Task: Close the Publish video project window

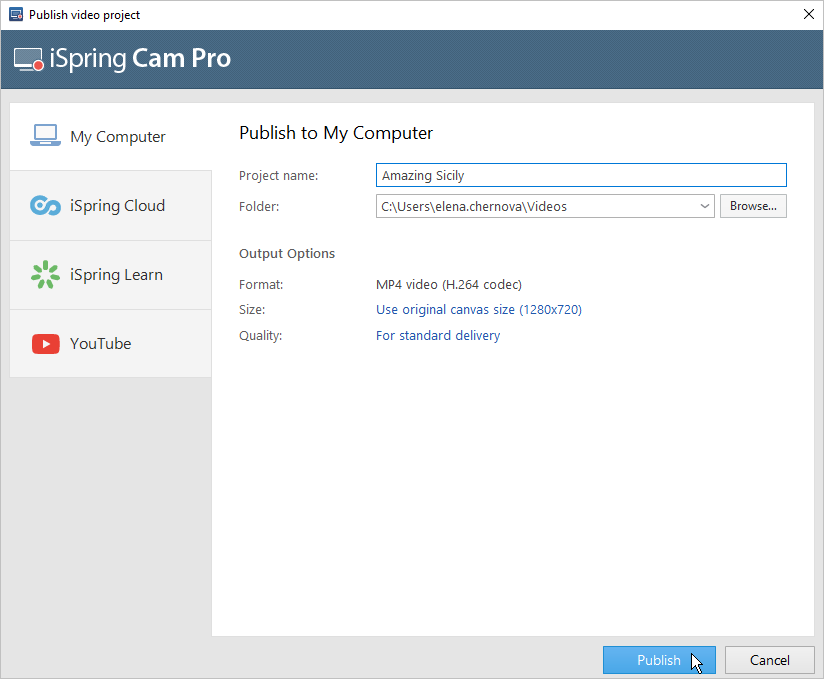Action: point(809,14)
